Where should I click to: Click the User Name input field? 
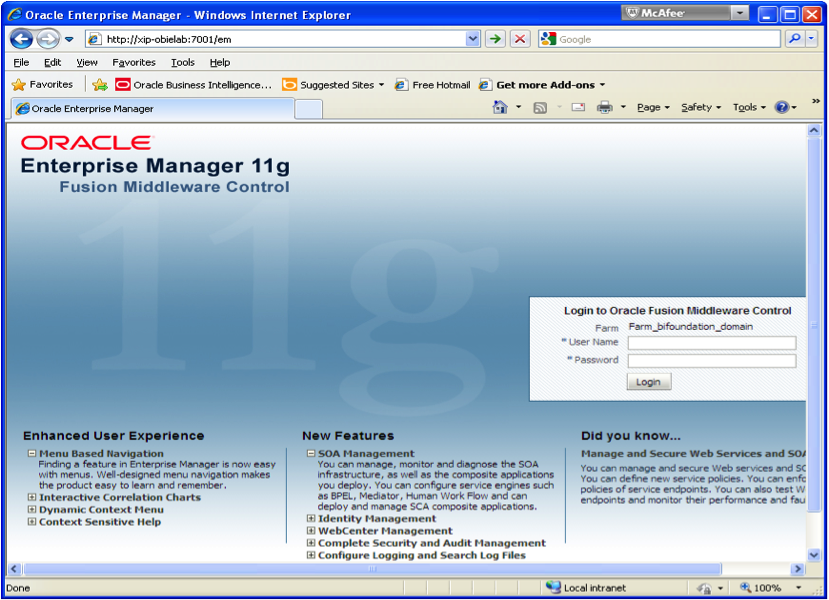[x=711, y=343]
